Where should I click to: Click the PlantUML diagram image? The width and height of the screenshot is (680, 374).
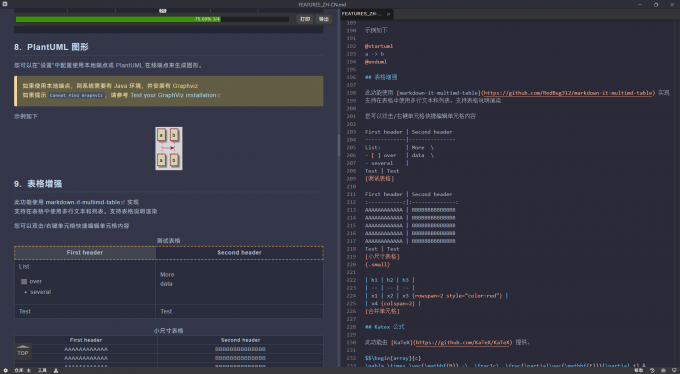pyautogui.click(x=169, y=148)
